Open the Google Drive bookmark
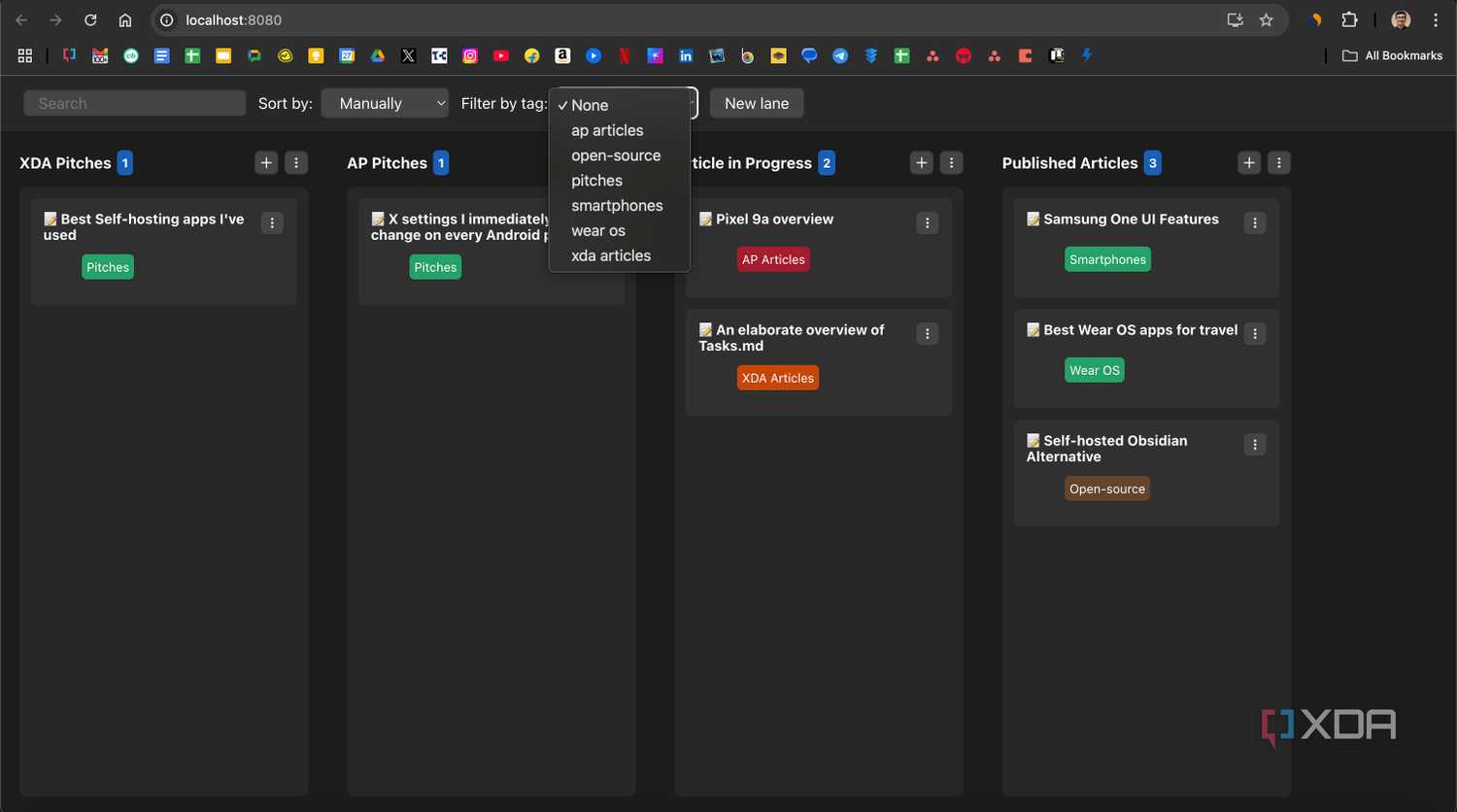 pyautogui.click(x=378, y=56)
